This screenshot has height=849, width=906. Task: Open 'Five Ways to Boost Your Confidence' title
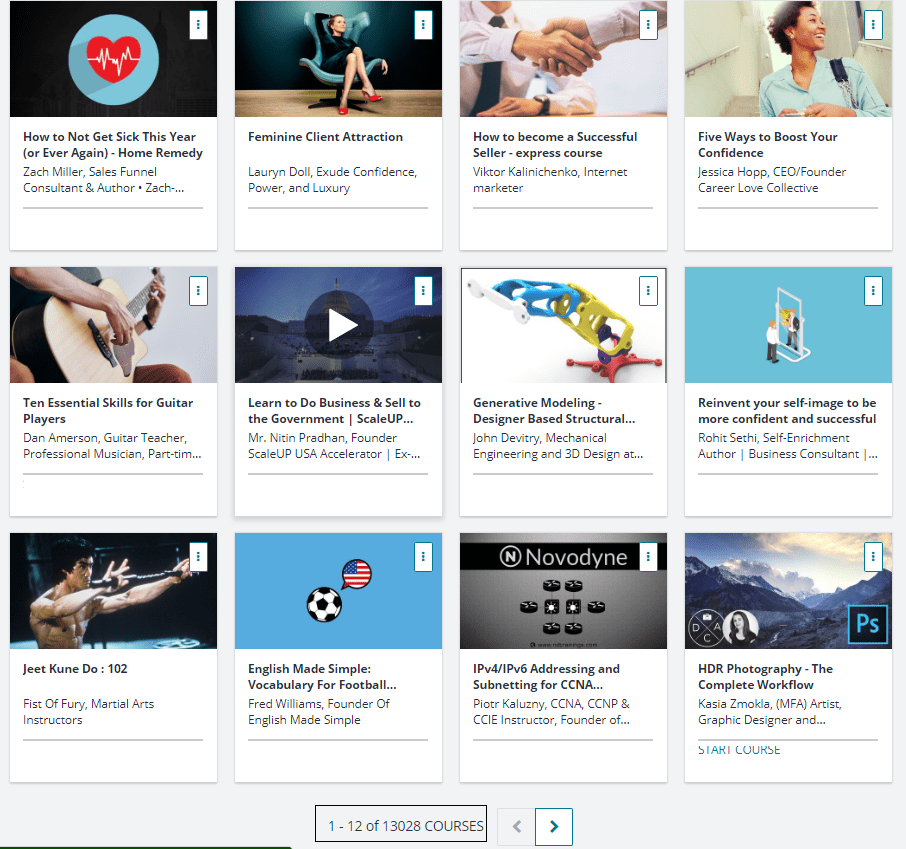[767, 144]
